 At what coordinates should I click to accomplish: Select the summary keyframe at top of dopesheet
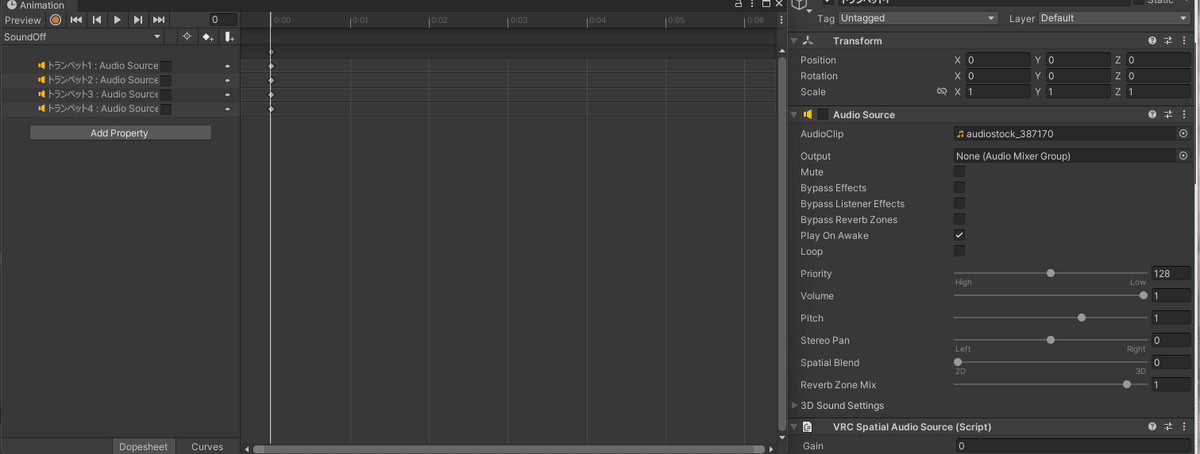pos(271,52)
